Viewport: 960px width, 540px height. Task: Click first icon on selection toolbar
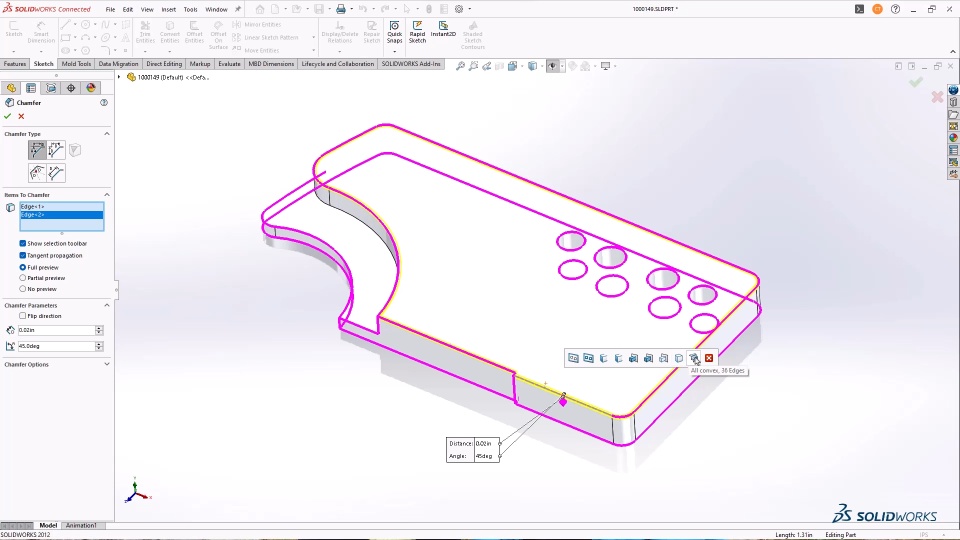pyautogui.click(x=573, y=358)
